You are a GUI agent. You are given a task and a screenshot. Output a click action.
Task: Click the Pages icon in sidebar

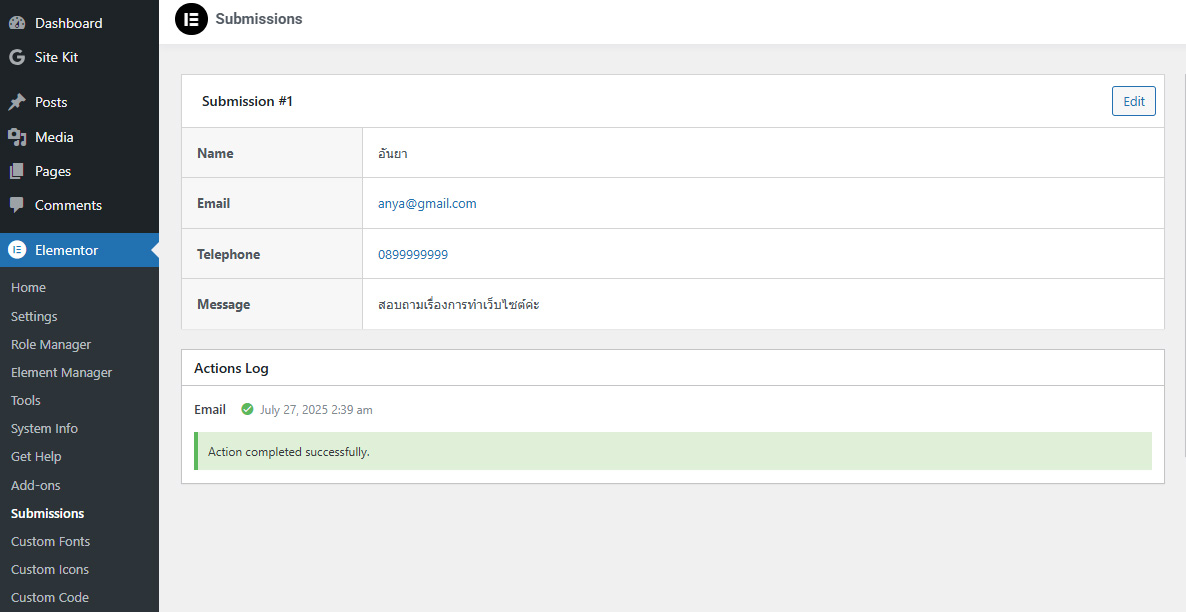coord(17,171)
